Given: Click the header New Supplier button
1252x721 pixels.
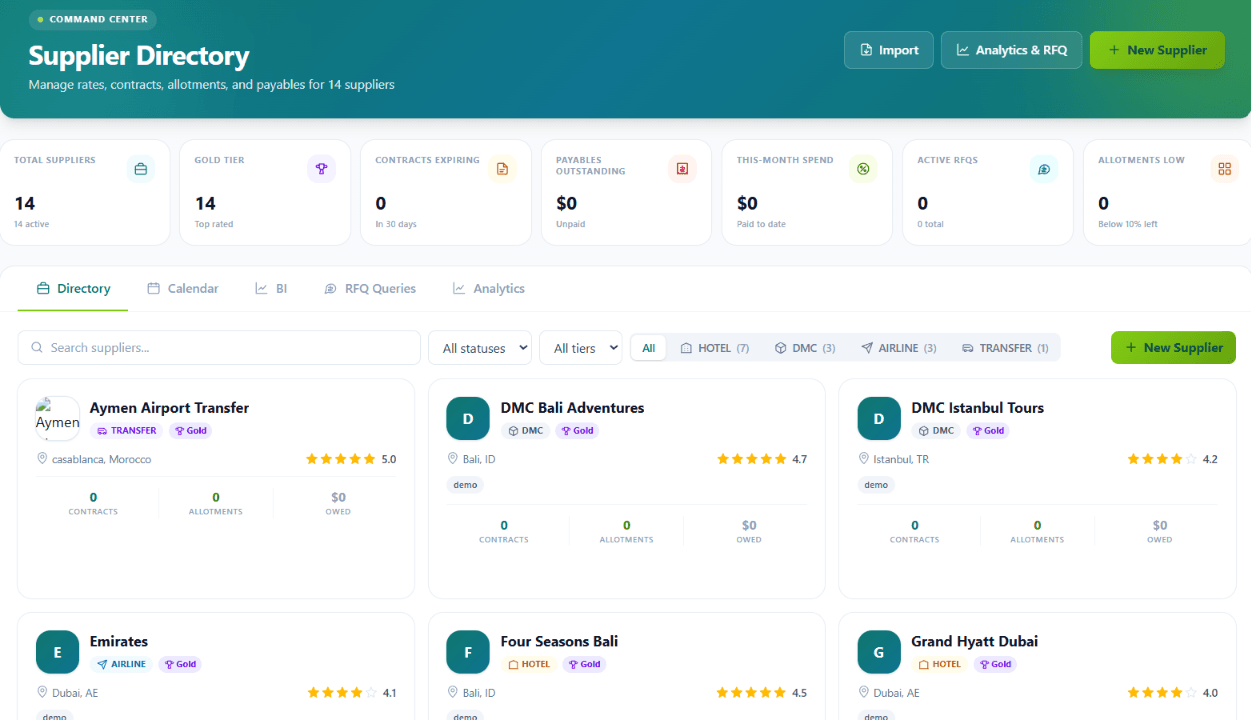Looking at the screenshot, I should (x=1157, y=50).
